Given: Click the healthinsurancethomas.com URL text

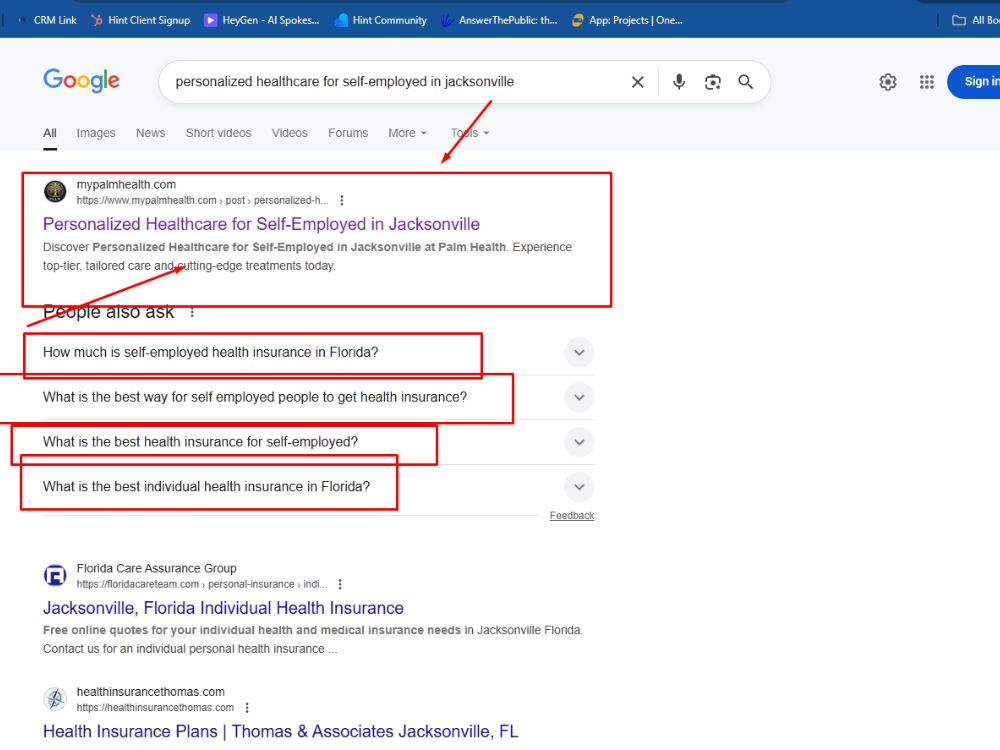Looking at the screenshot, I should point(155,707).
